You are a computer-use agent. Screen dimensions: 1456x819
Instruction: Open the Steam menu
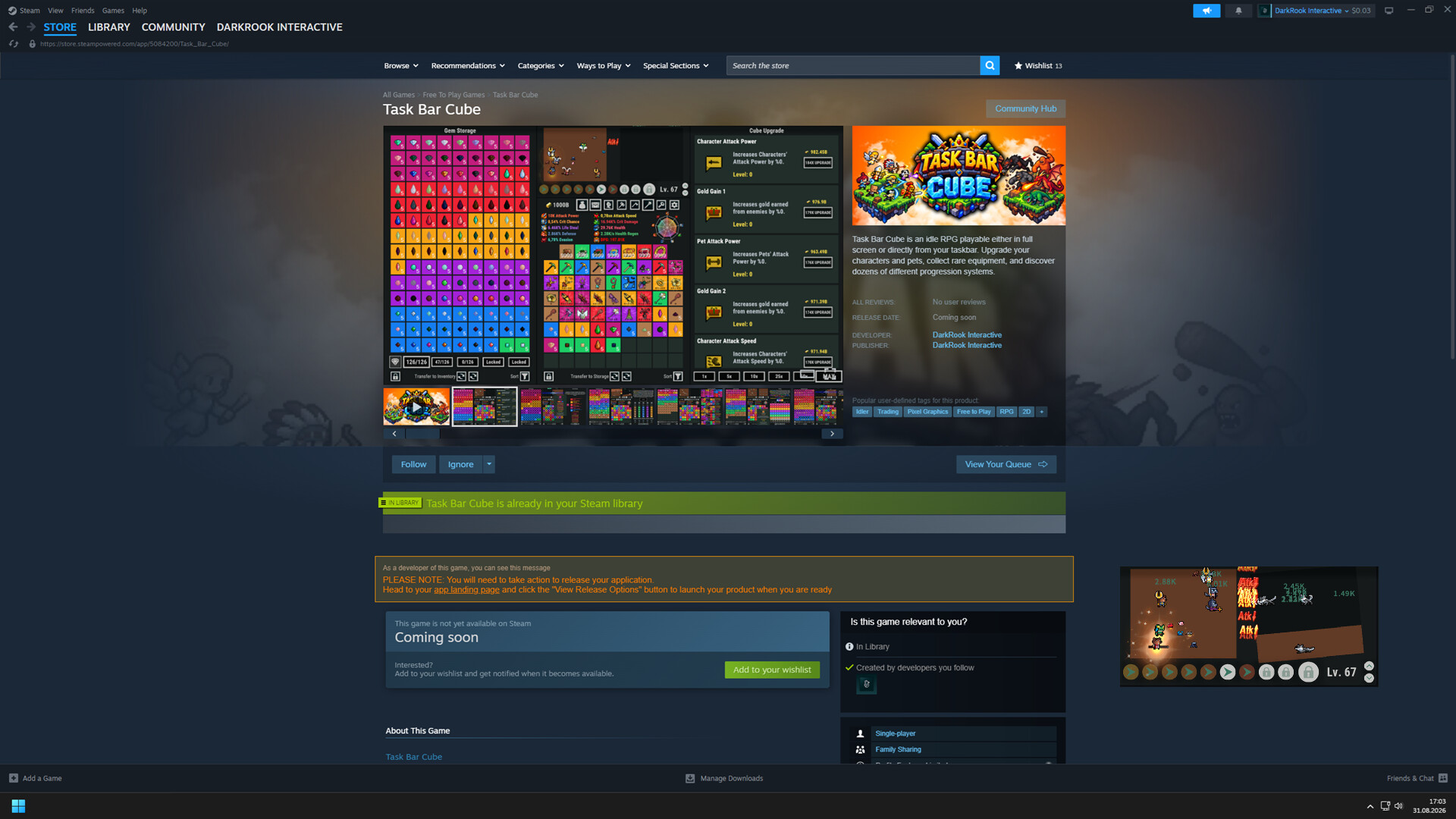(x=24, y=11)
